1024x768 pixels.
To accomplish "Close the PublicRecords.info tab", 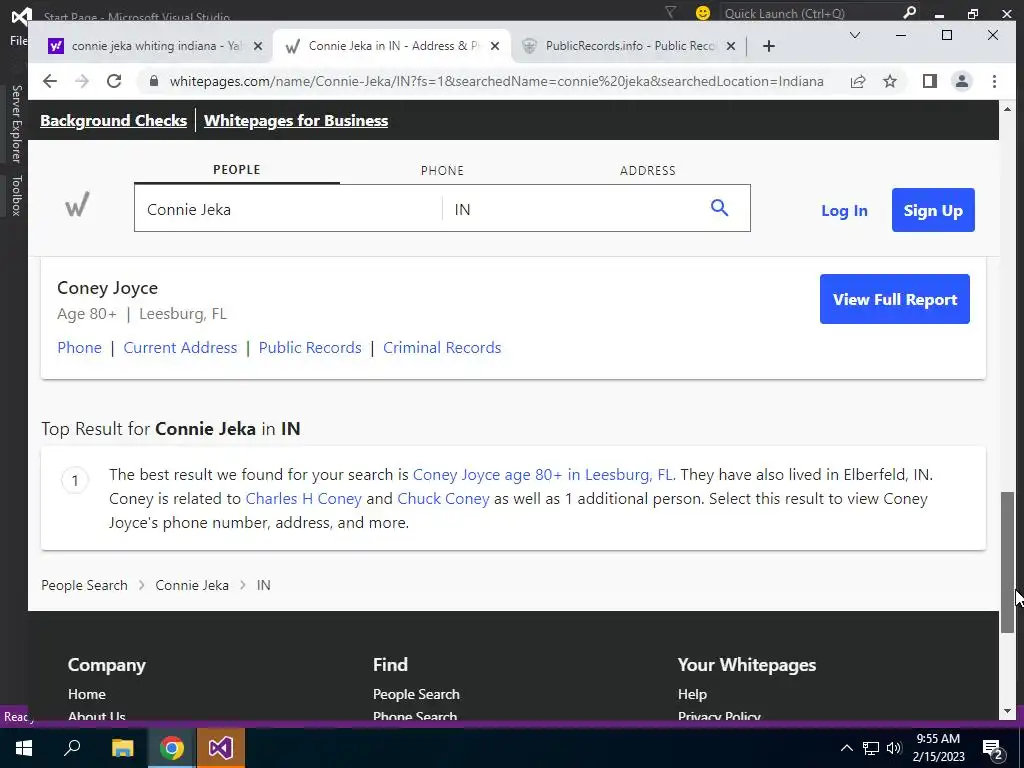I will [x=731, y=46].
